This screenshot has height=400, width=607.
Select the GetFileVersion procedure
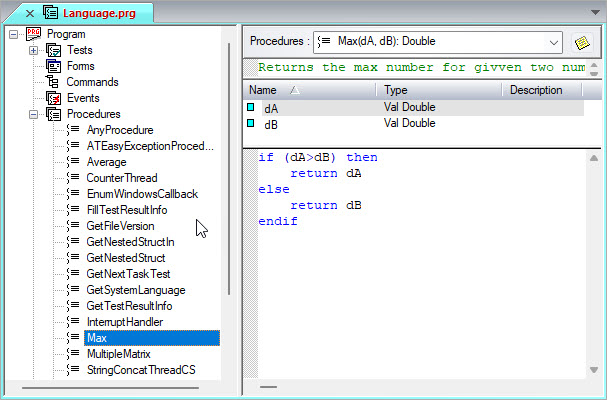(x=120, y=226)
